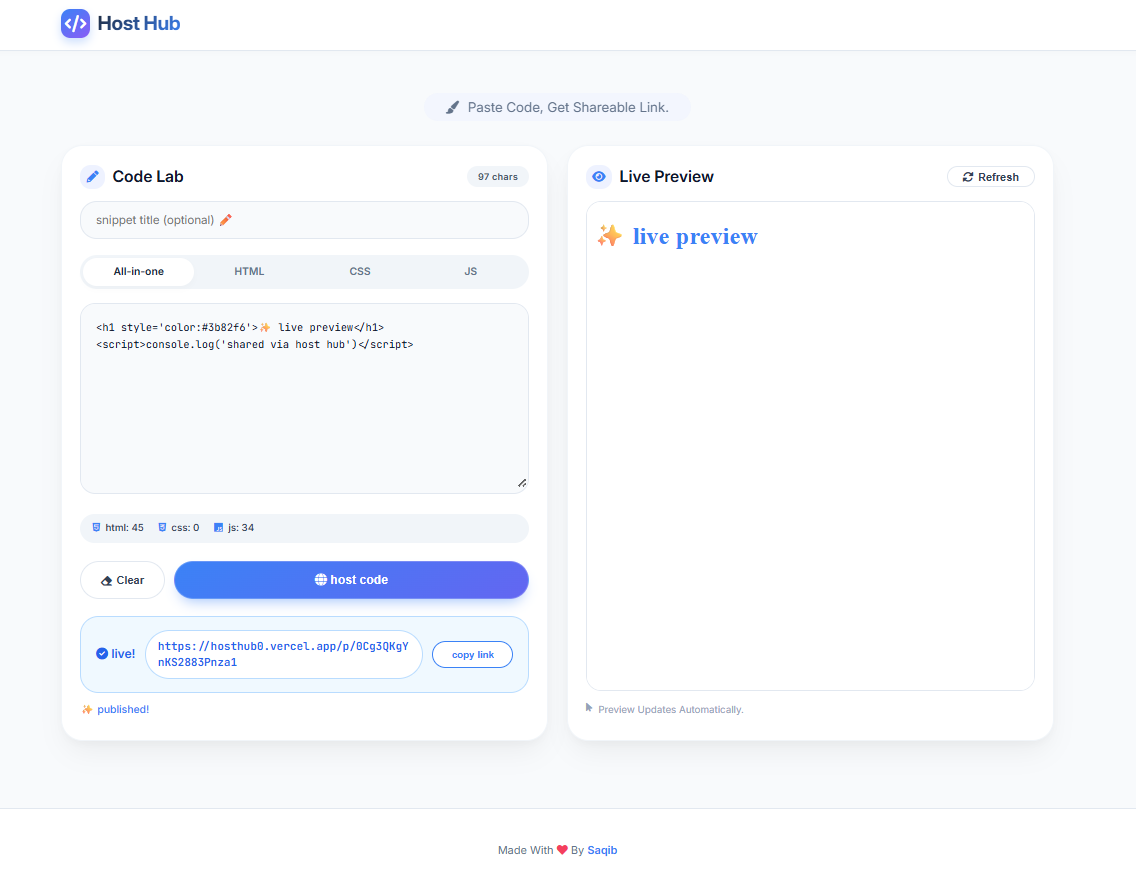Click the js: 34 count text
Viewport: 1136px width, 890px height.
(241, 528)
